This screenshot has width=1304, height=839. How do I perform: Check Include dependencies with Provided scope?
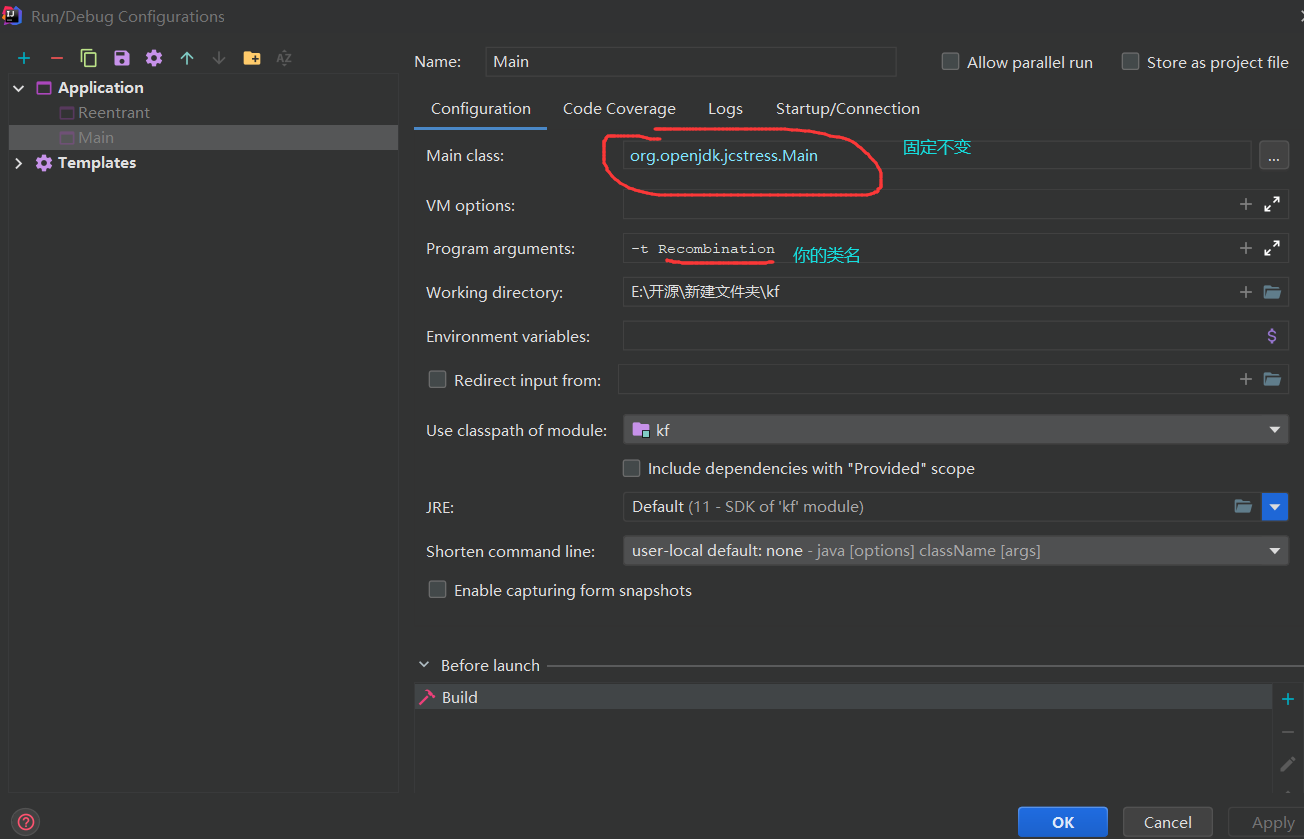click(x=631, y=467)
